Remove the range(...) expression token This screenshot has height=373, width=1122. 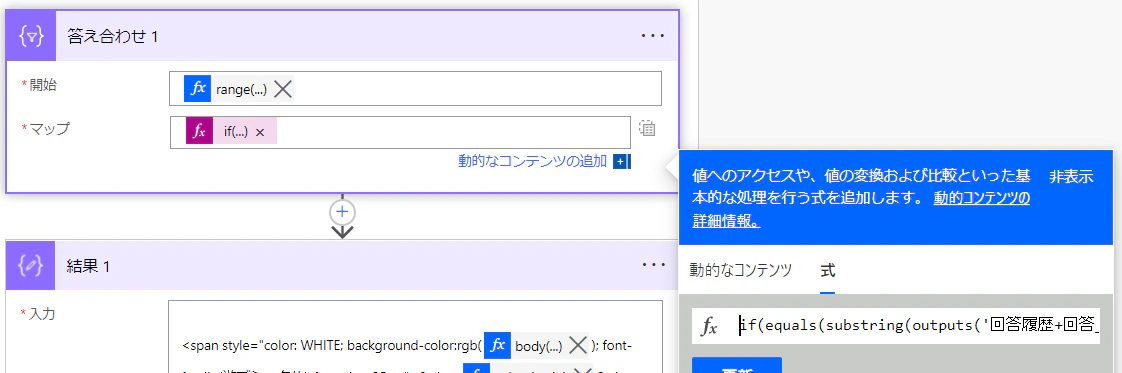click(283, 89)
